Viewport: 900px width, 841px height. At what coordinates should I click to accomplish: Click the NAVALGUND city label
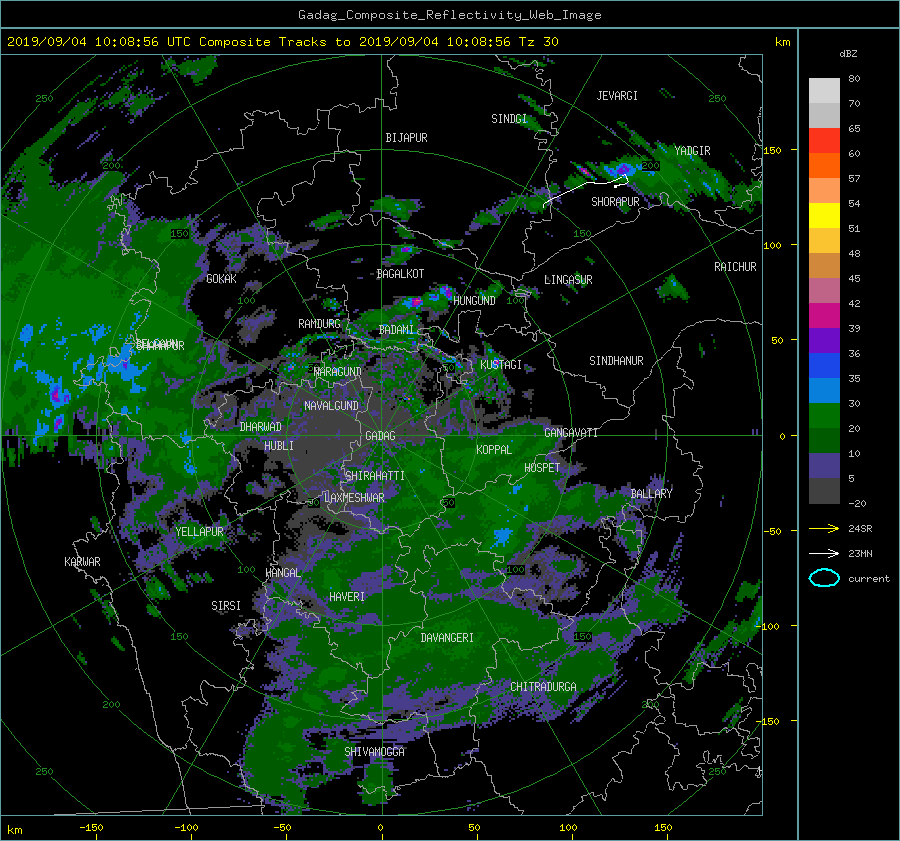point(331,406)
